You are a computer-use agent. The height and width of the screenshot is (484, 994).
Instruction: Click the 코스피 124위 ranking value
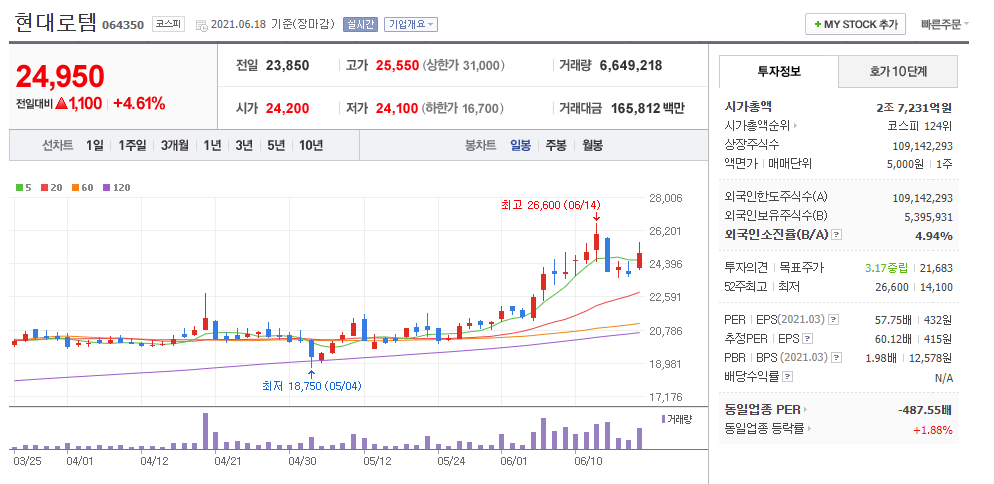tap(920, 126)
